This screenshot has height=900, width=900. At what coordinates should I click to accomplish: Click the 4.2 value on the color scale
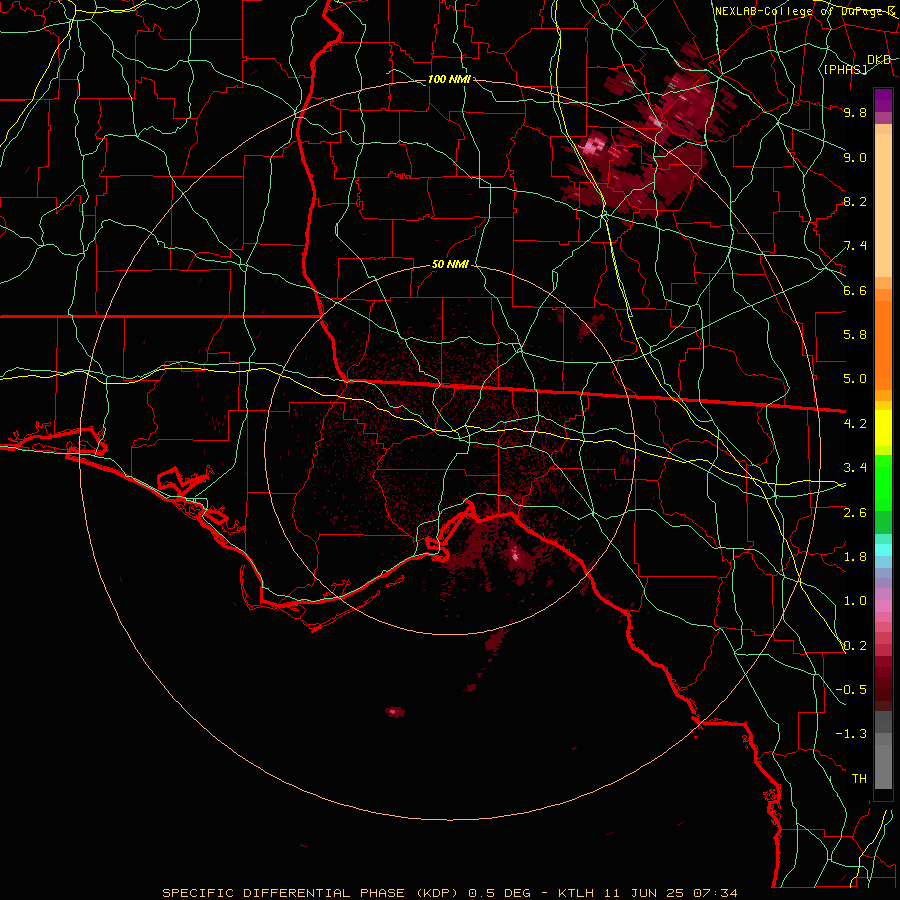click(855, 424)
